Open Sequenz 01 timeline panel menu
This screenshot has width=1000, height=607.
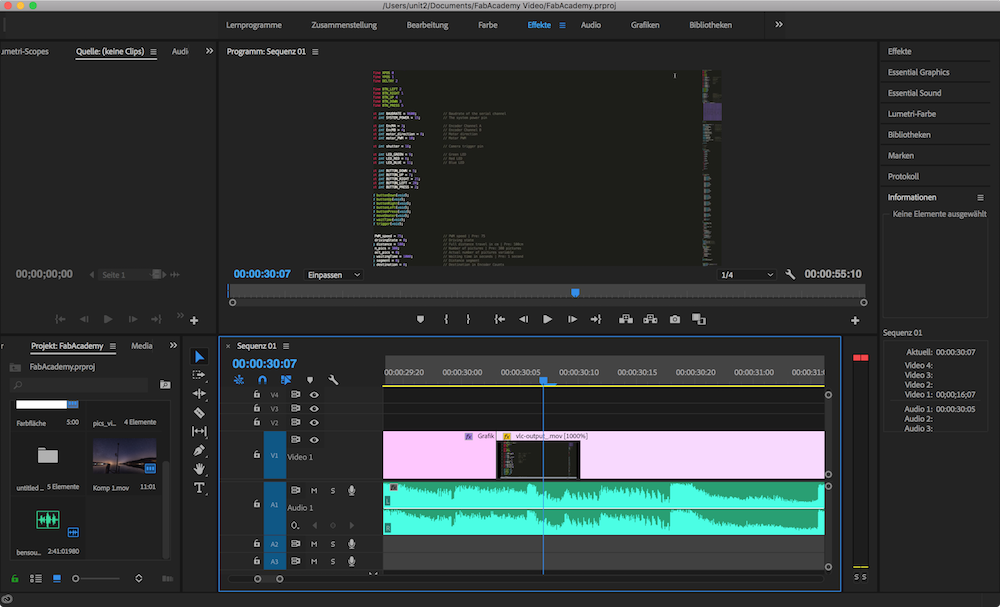[286, 346]
